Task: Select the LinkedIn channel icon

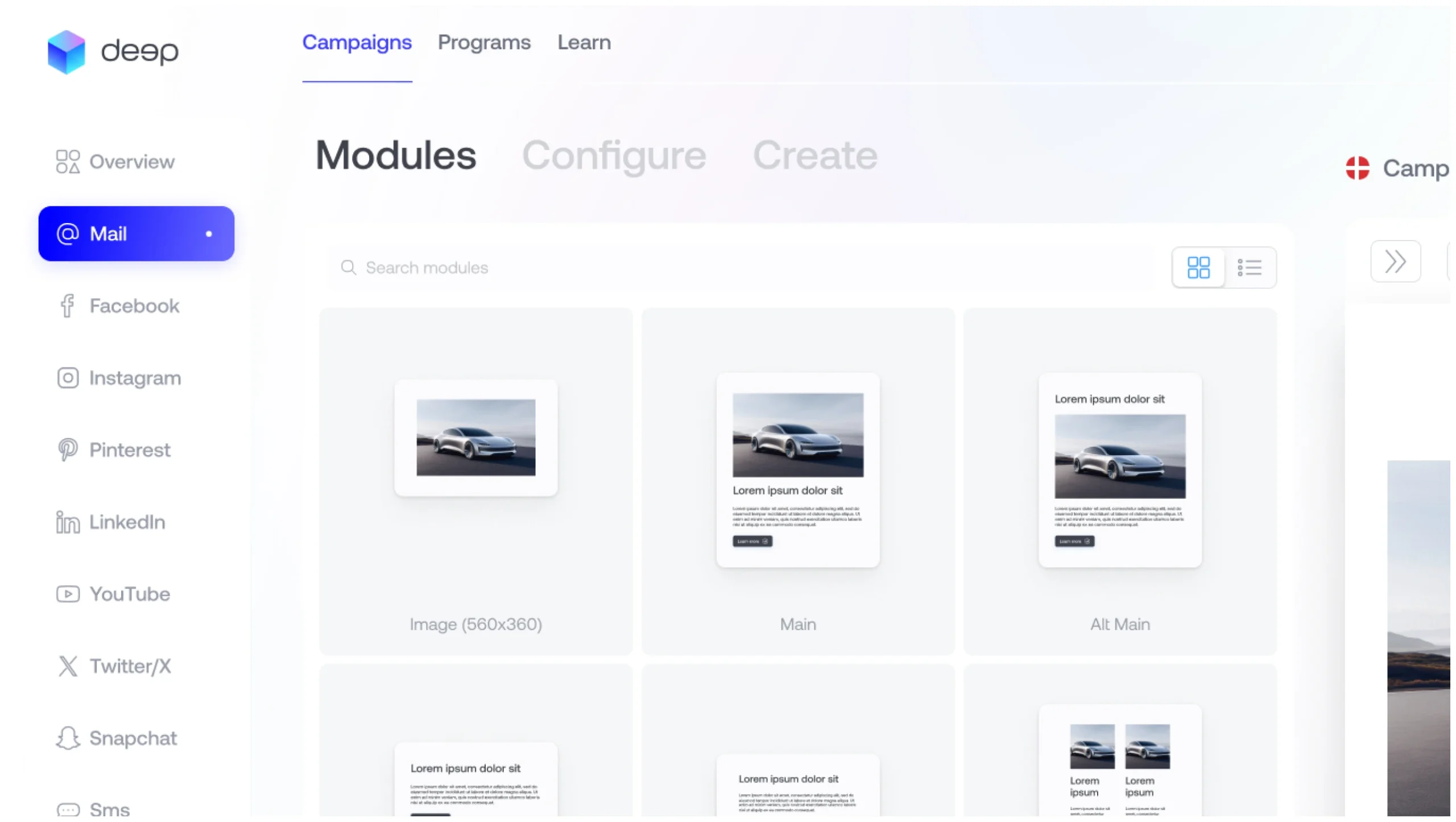Action: (67, 521)
